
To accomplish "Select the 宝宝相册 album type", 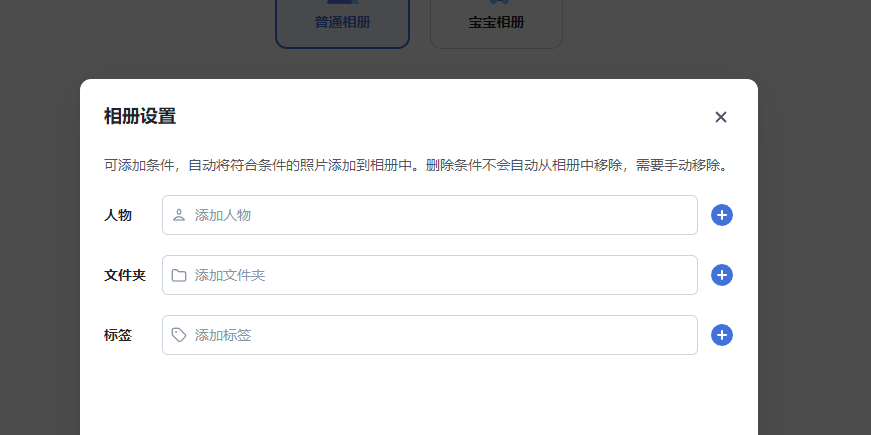I will click(496, 22).
